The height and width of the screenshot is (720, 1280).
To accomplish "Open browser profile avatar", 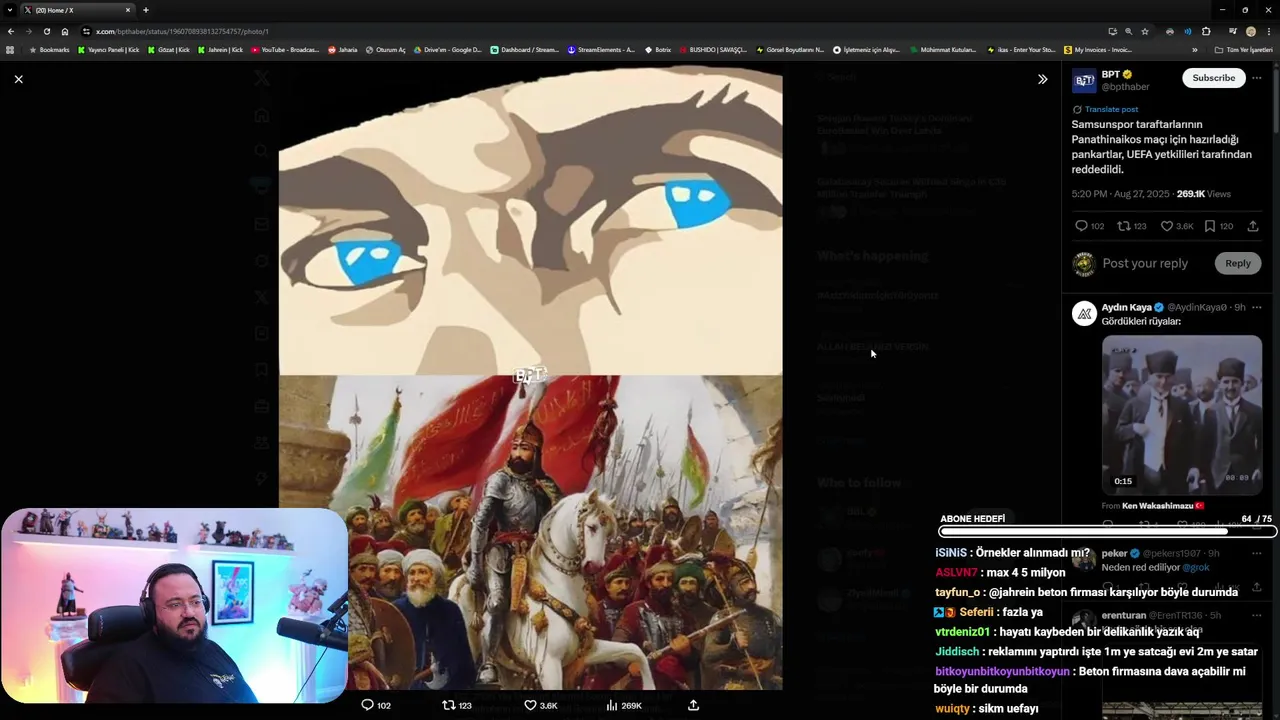I will 1250,31.
